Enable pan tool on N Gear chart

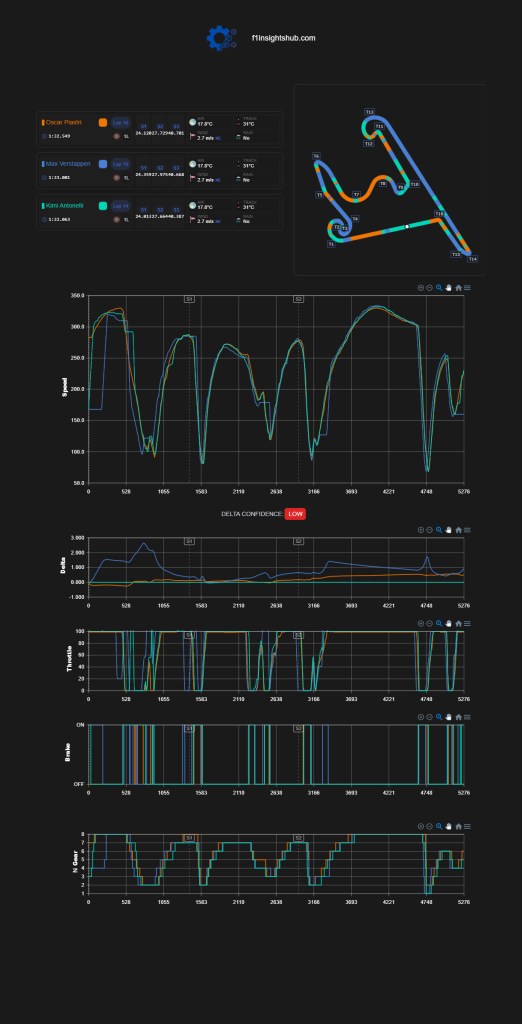pyautogui.click(x=449, y=826)
